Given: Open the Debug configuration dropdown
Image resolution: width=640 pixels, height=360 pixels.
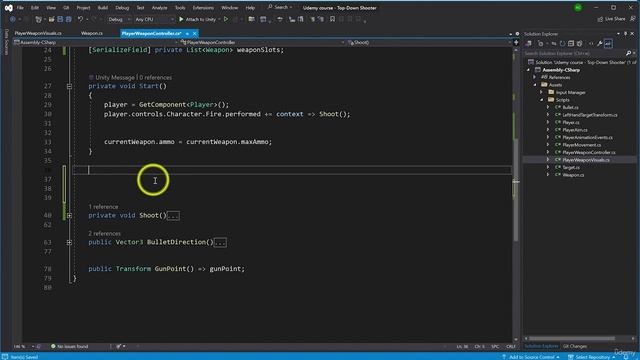Looking at the screenshot, I should tap(119, 19).
